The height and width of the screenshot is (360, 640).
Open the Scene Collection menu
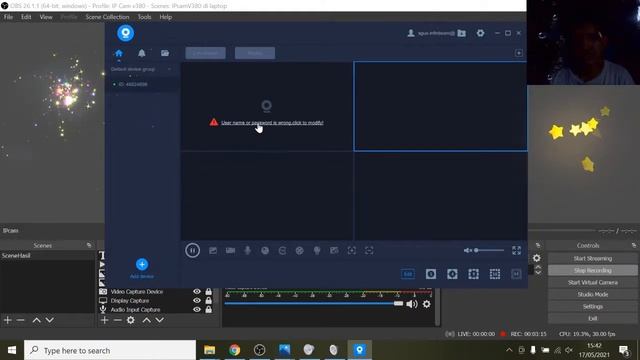pos(107,17)
